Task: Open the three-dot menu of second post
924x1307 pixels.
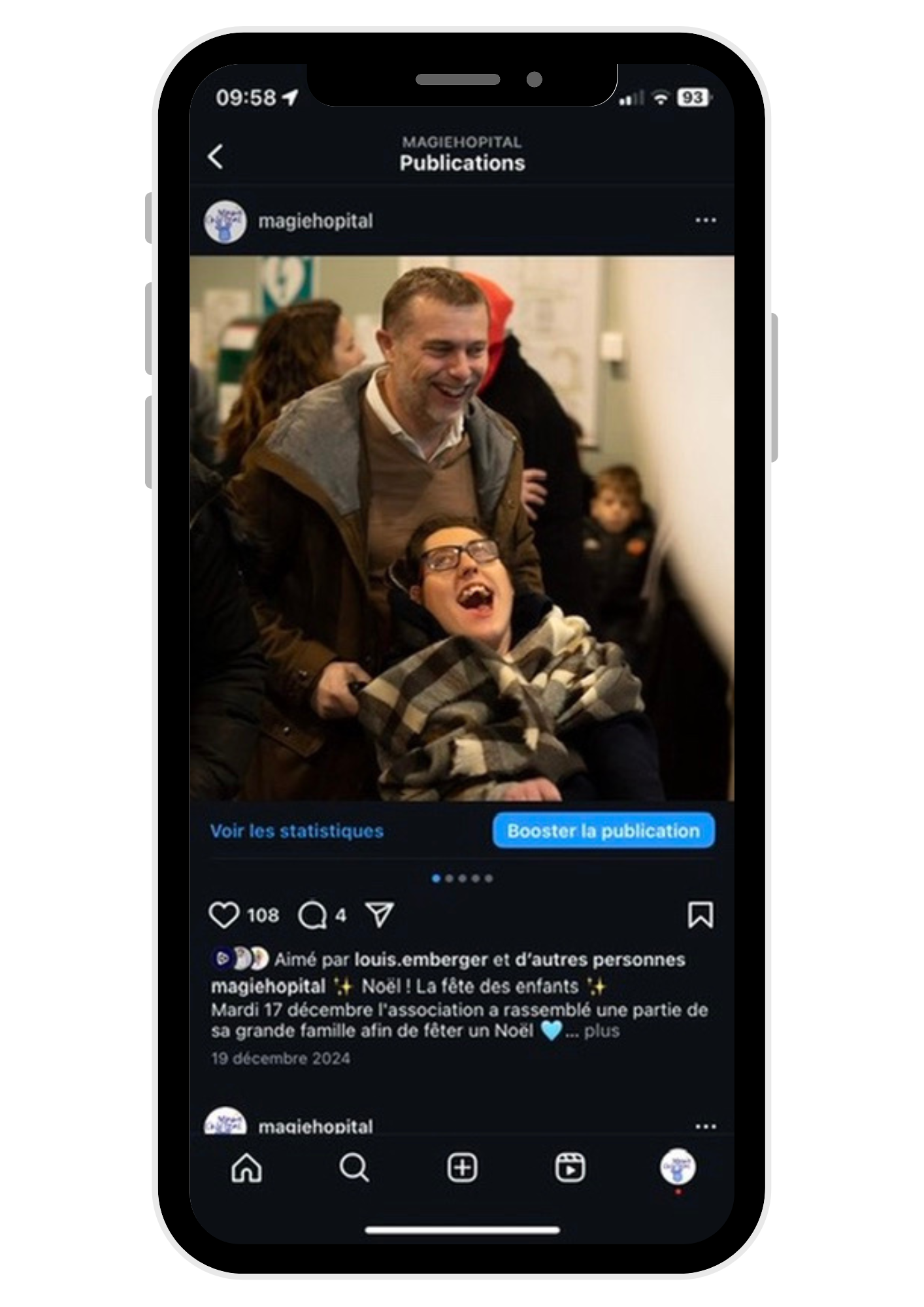Action: point(706,1127)
